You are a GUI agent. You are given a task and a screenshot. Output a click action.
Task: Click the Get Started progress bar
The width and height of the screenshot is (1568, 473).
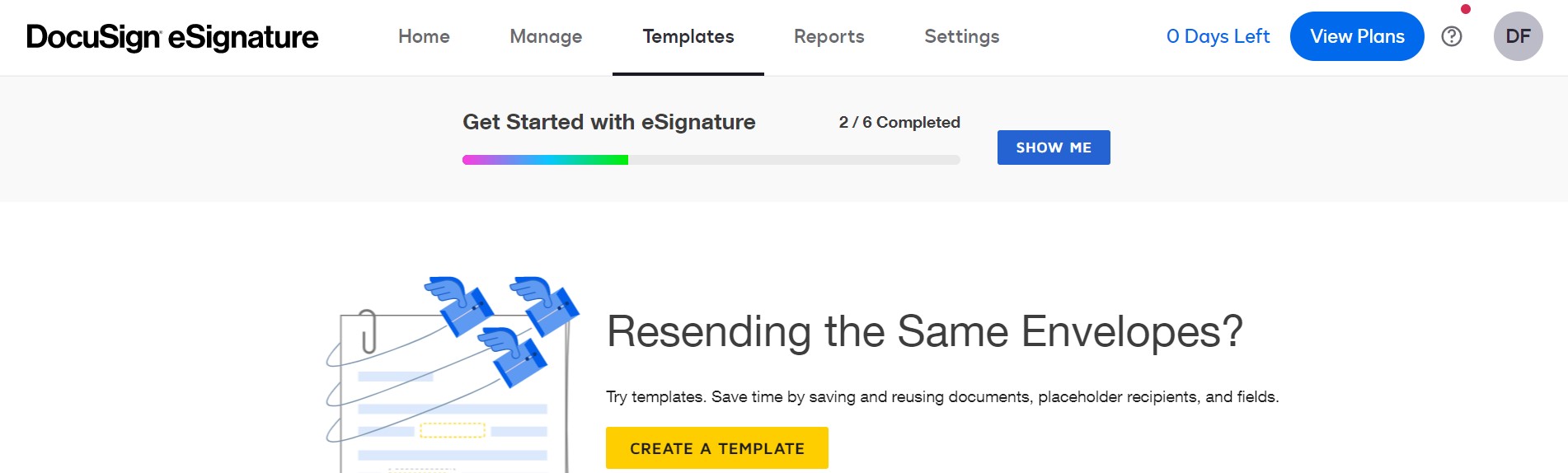711,160
